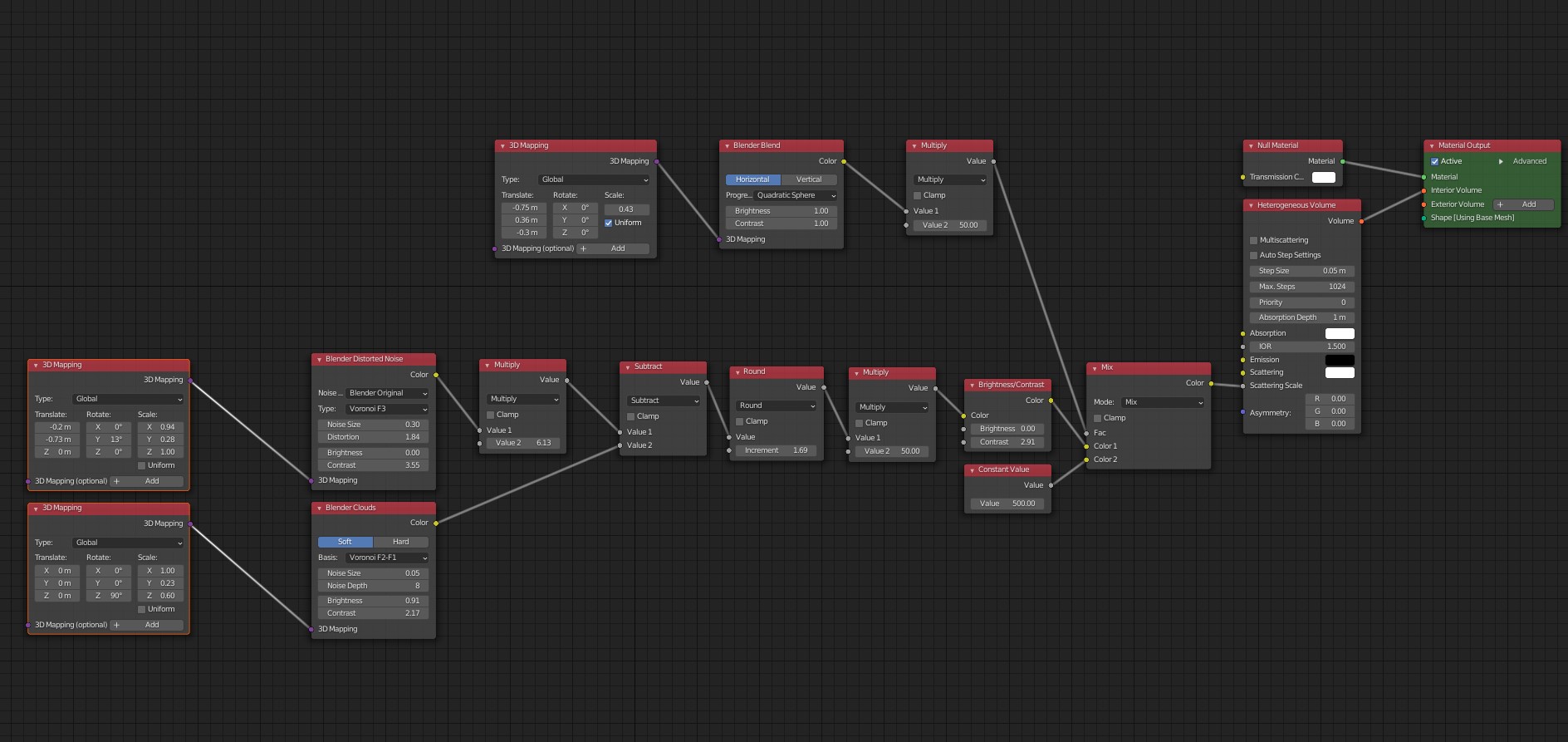Toggle the Active checkbox in Material Output
Screen dimensions: 1568x742
coord(1434,161)
